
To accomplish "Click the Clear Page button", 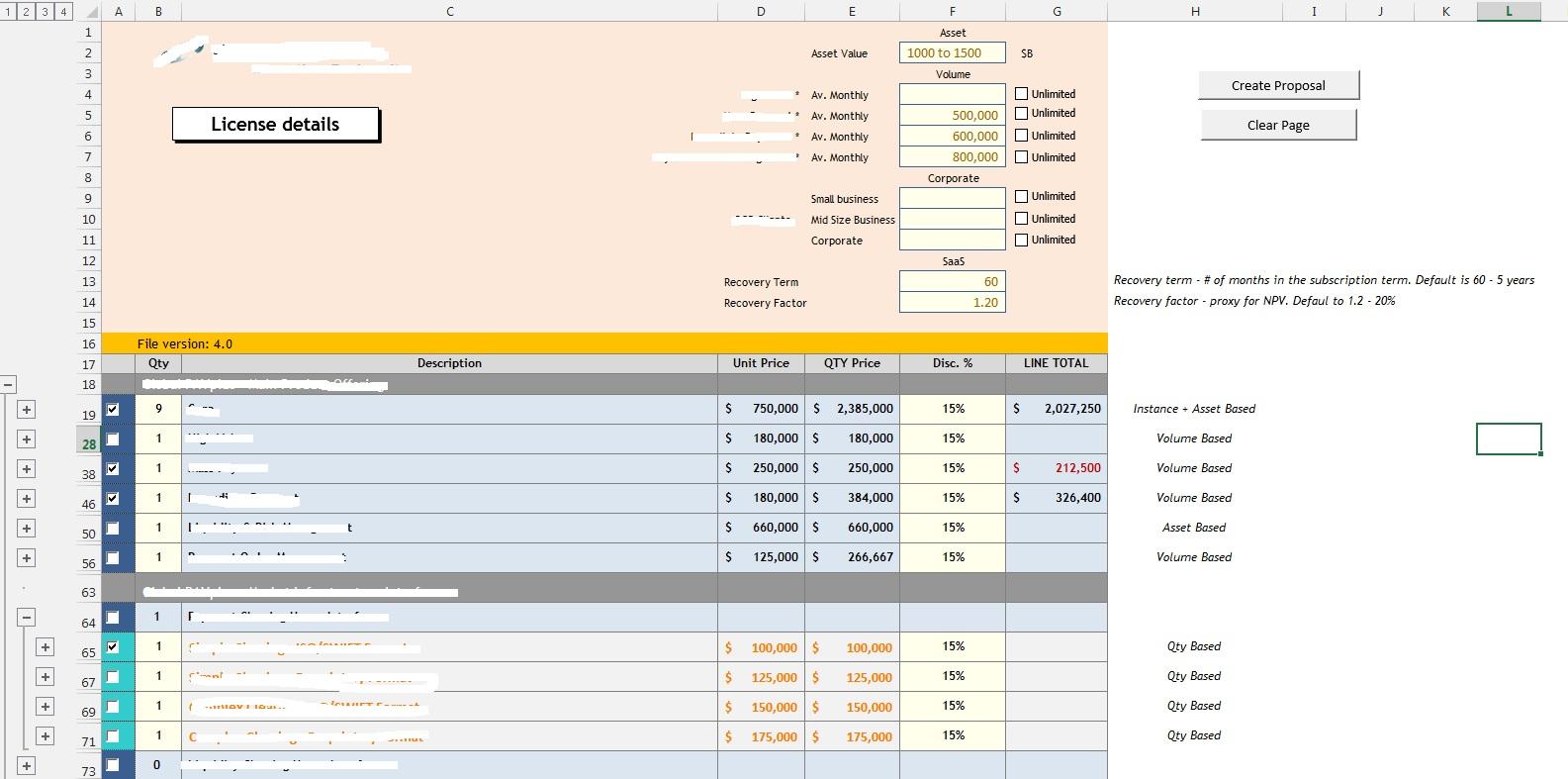I will [x=1278, y=125].
